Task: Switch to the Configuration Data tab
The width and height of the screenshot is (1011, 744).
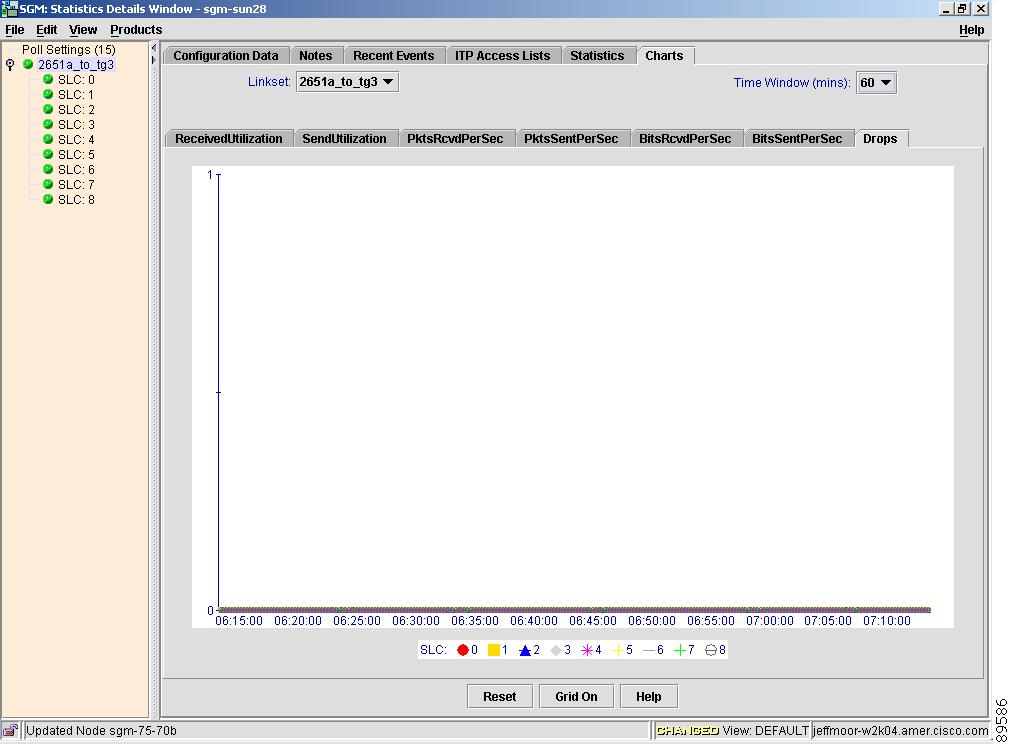Action: tap(226, 55)
